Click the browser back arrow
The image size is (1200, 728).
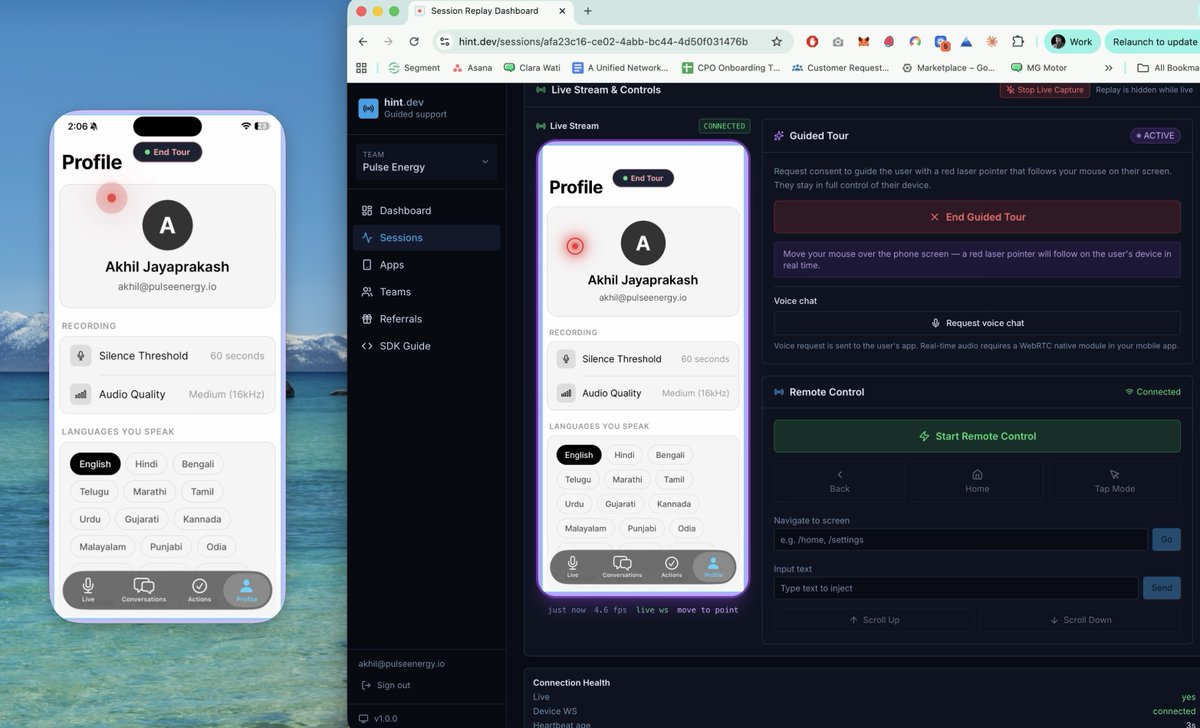point(362,42)
